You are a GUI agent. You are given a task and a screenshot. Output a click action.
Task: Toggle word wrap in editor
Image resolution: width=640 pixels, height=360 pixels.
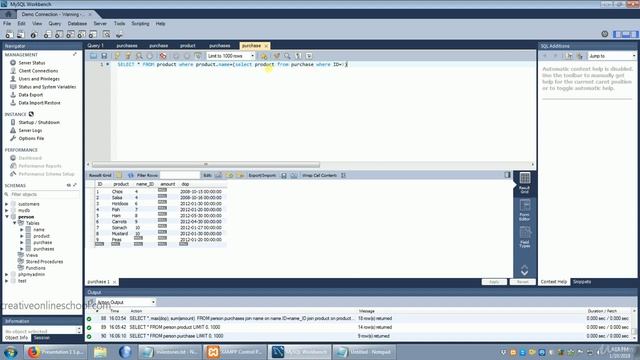click(309, 56)
